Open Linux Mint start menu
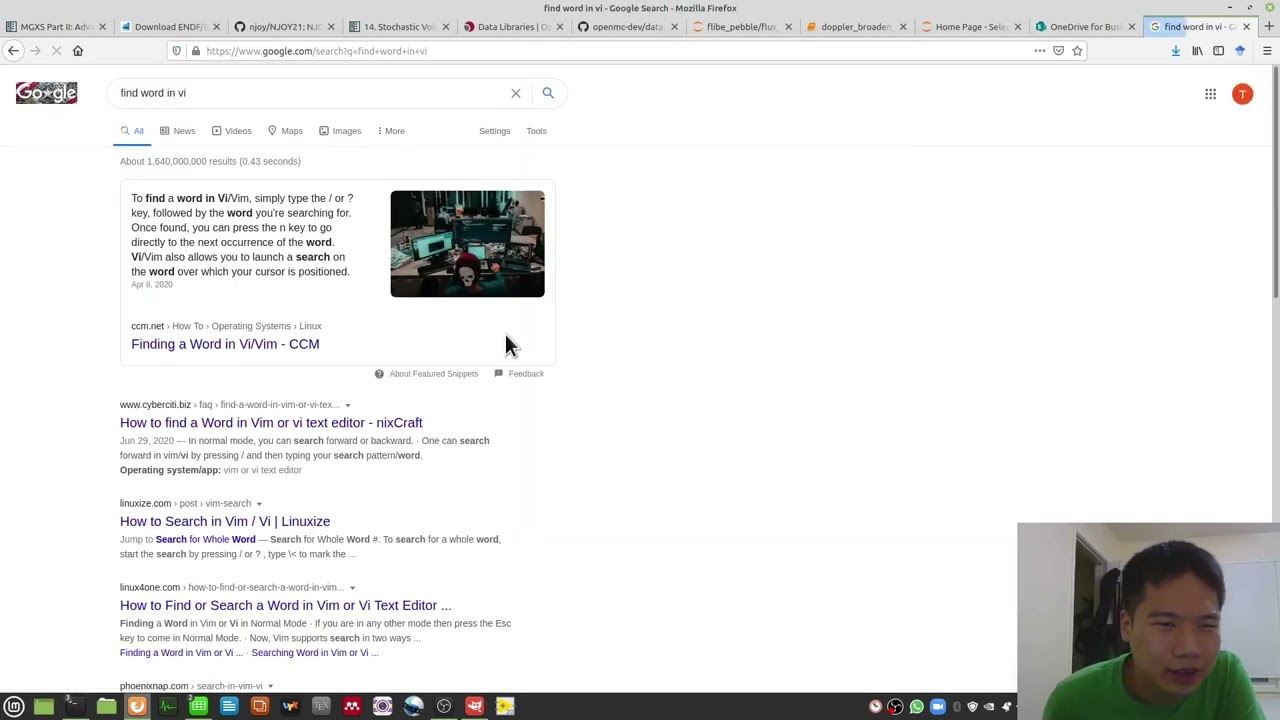1280x720 pixels. (14, 707)
